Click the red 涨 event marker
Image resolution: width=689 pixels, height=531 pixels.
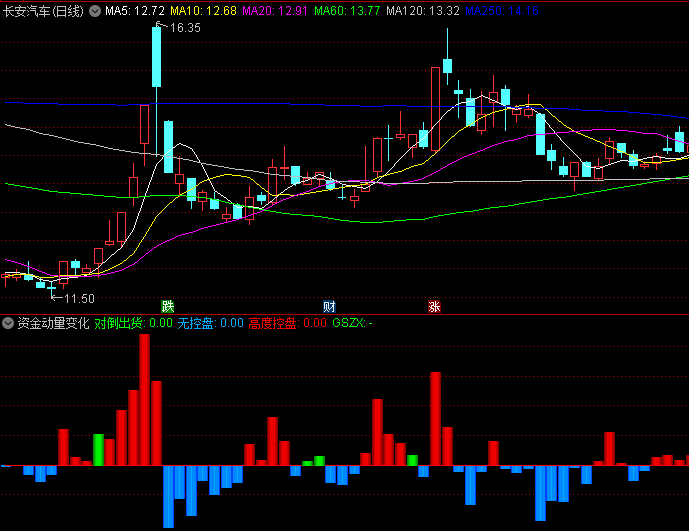(x=434, y=306)
